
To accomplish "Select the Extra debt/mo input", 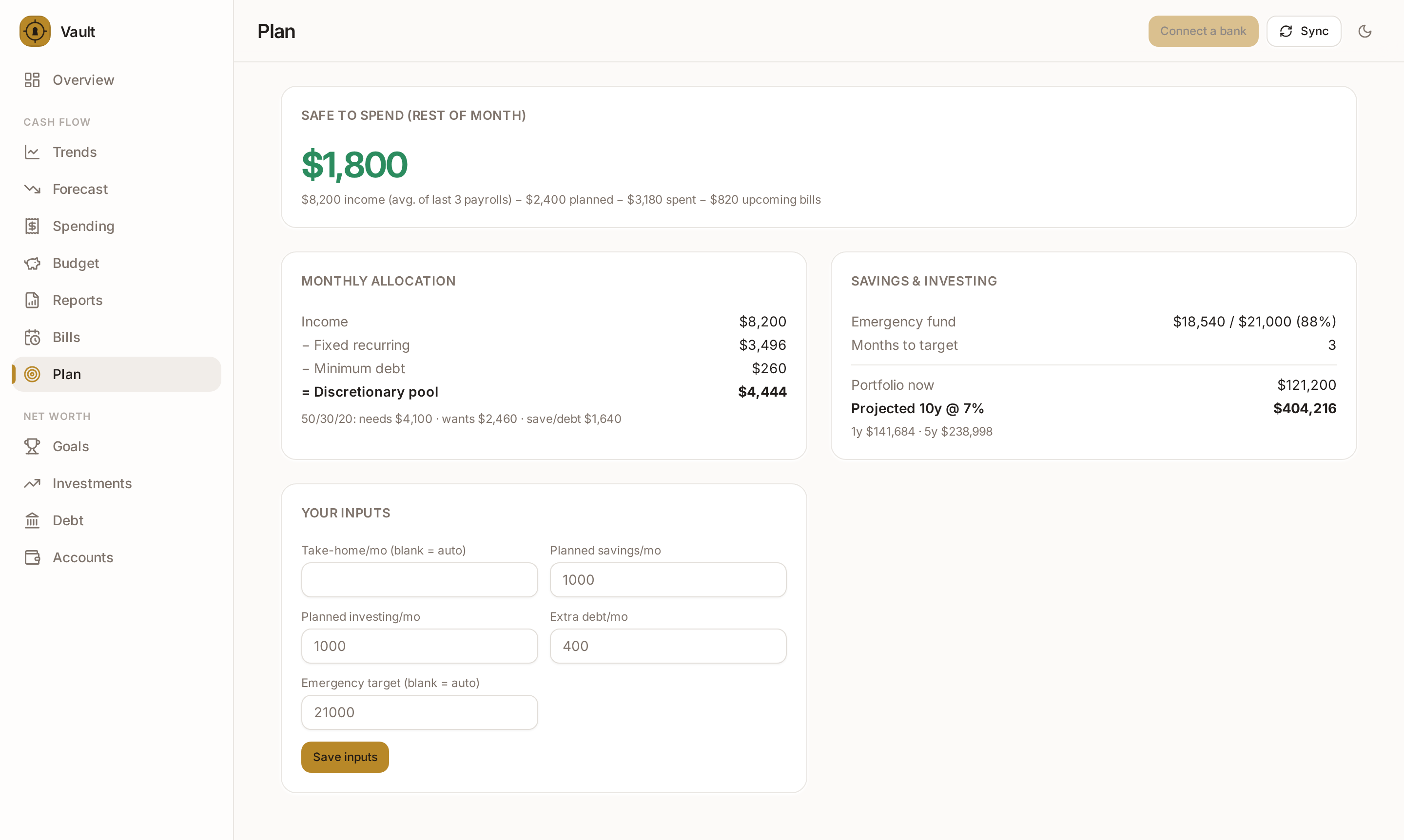I will 668,646.
